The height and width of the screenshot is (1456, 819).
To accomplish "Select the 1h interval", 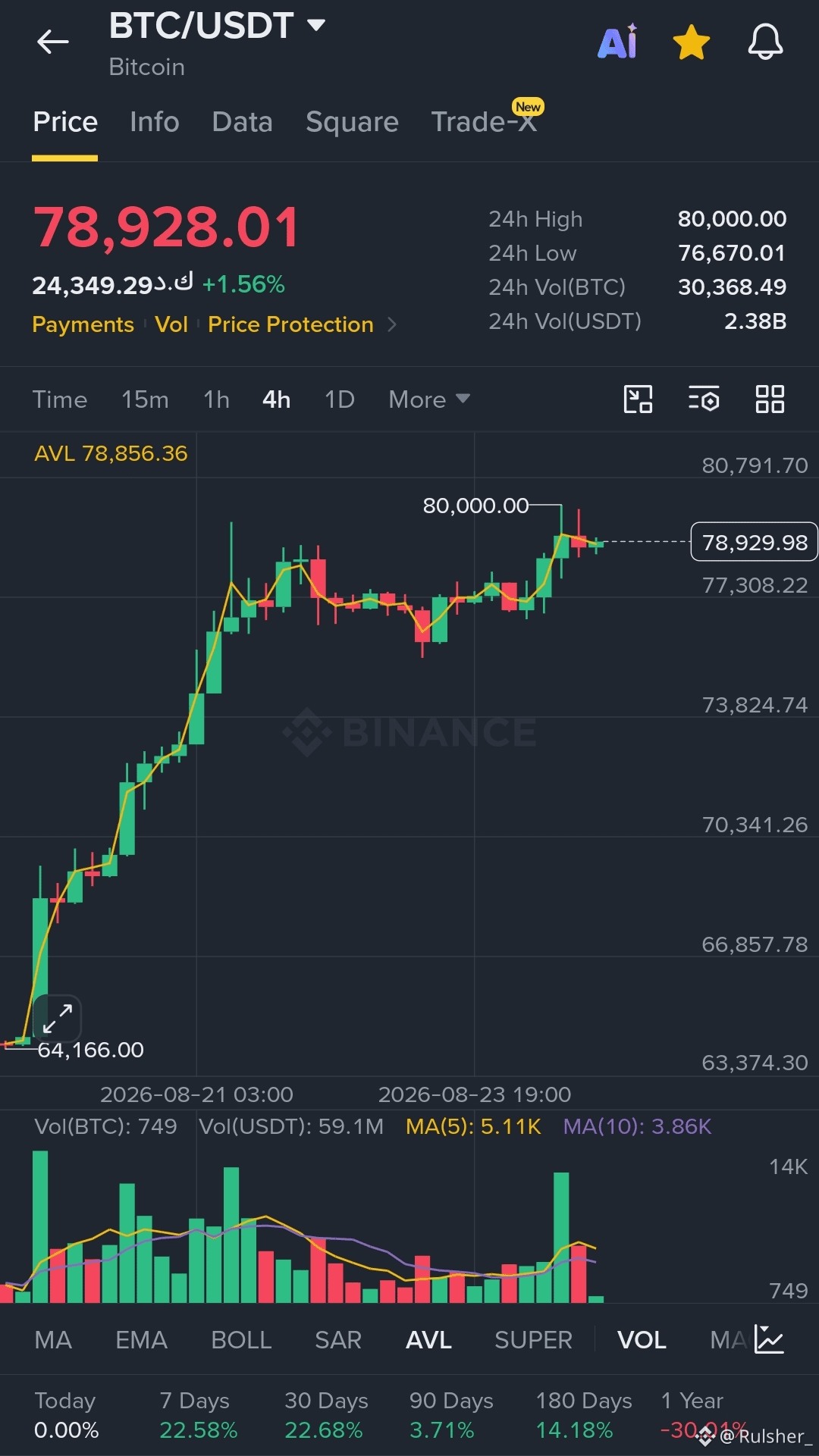I will click(x=216, y=399).
